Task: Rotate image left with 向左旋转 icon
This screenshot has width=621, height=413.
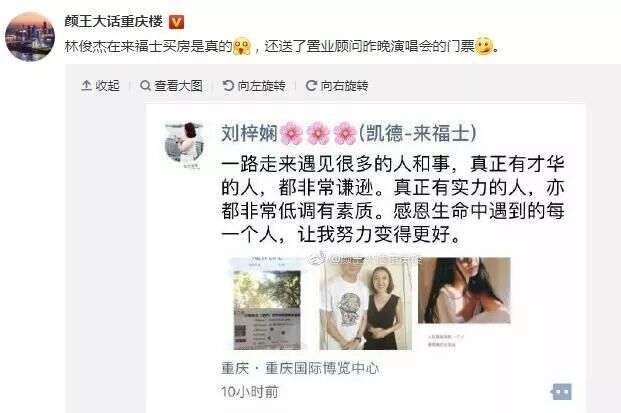Action: point(228,85)
